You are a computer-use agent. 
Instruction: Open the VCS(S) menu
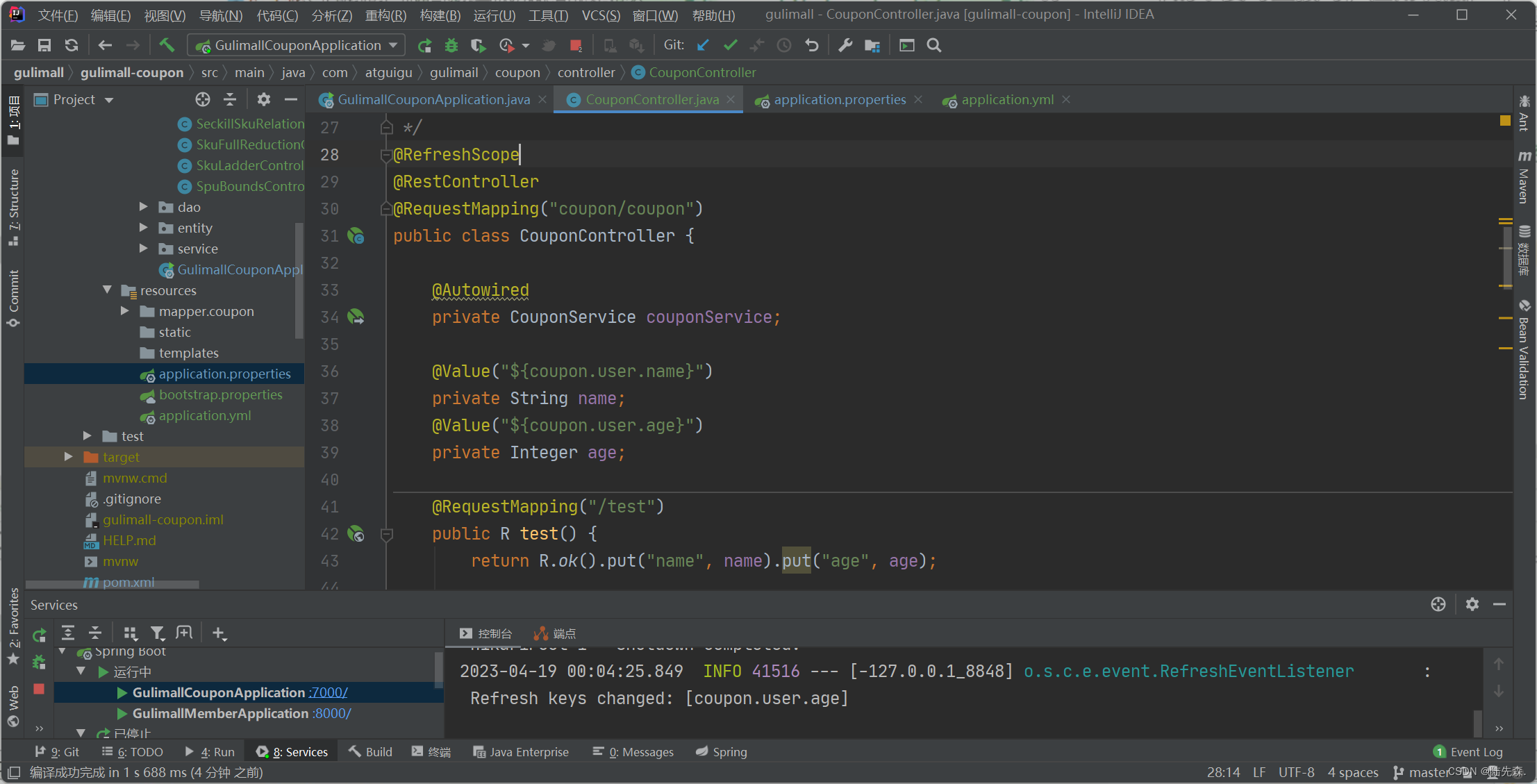coord(600,15)
